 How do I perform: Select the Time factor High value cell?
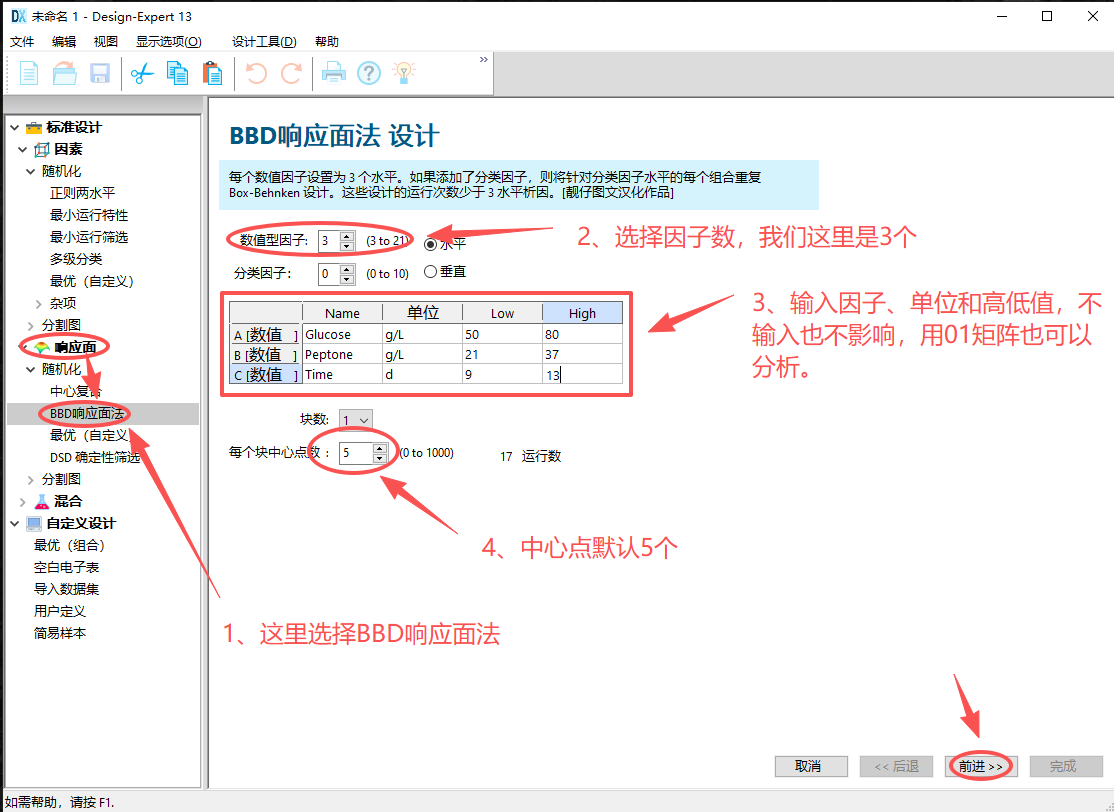tap(582, 375)
